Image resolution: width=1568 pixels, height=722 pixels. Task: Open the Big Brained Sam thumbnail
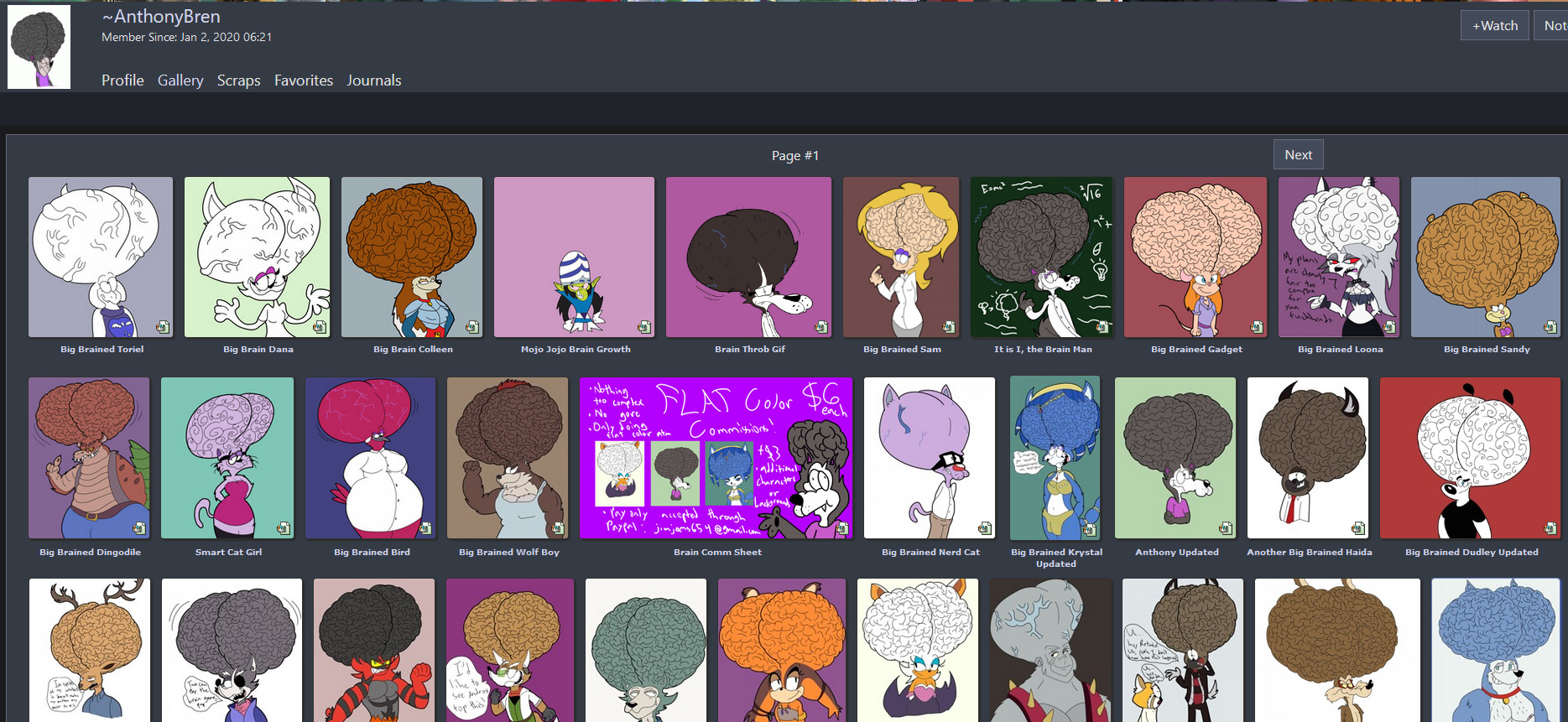pyautogui.click(x=901, y=257)
